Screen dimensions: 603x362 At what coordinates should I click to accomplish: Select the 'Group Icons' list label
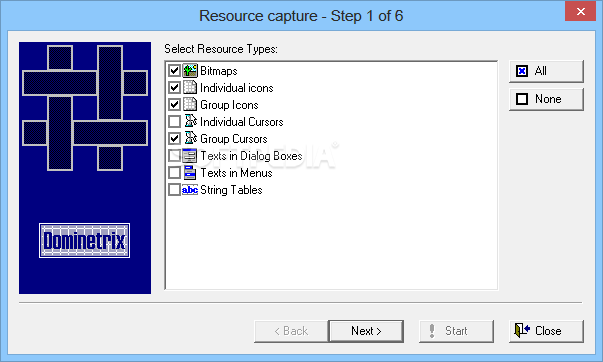point(229,105)
